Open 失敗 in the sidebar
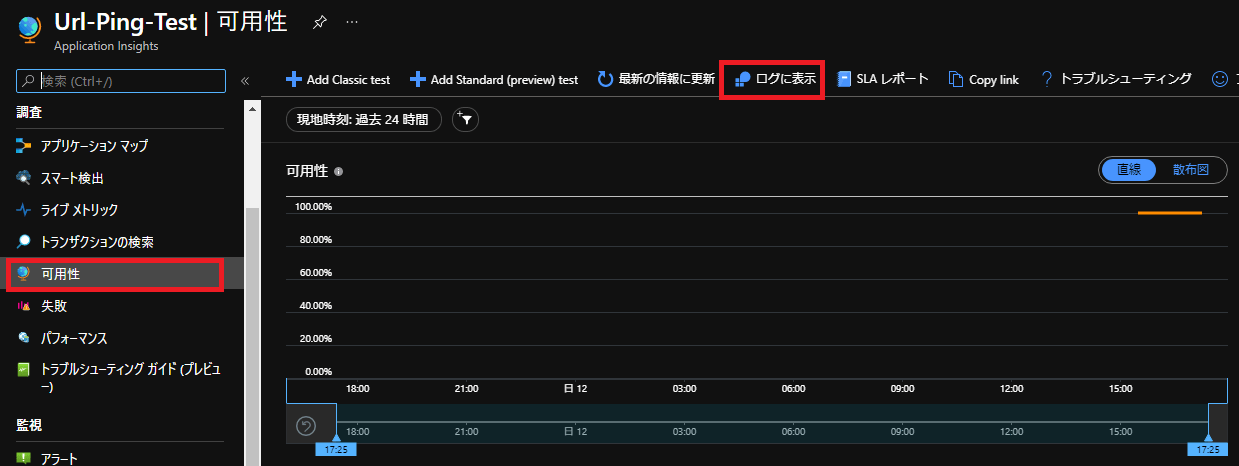The width and height of the screenshot is (1239, 466). pos(54,306)
